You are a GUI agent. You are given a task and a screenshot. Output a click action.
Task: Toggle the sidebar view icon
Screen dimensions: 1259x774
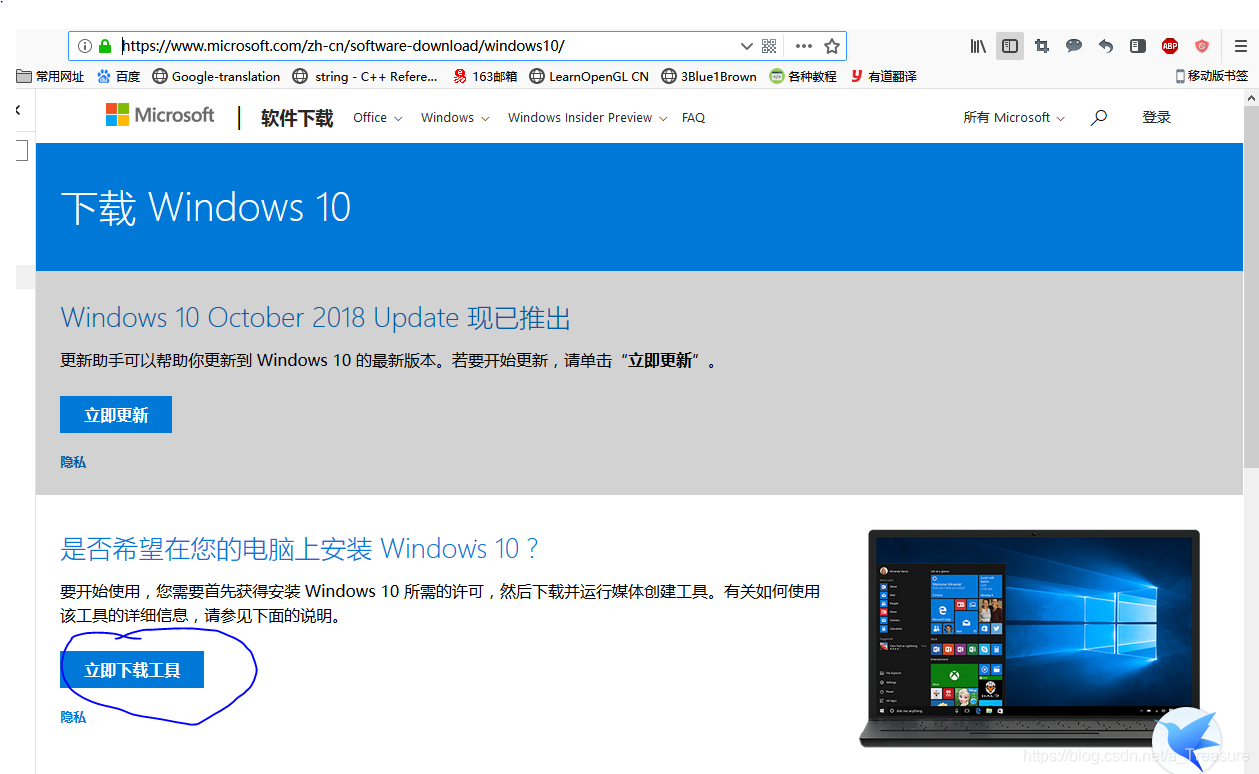point(1010,46)
